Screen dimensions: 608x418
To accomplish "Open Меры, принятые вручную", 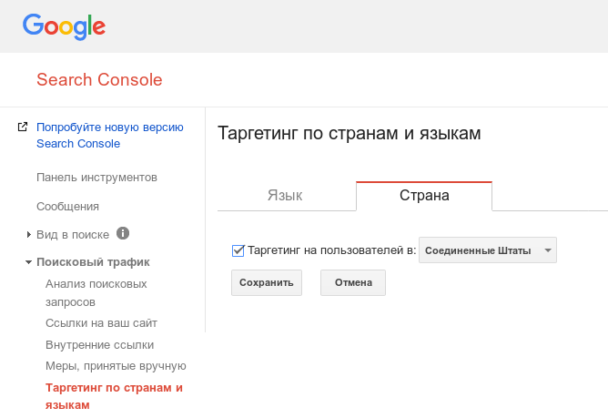I will coord(116,366).
